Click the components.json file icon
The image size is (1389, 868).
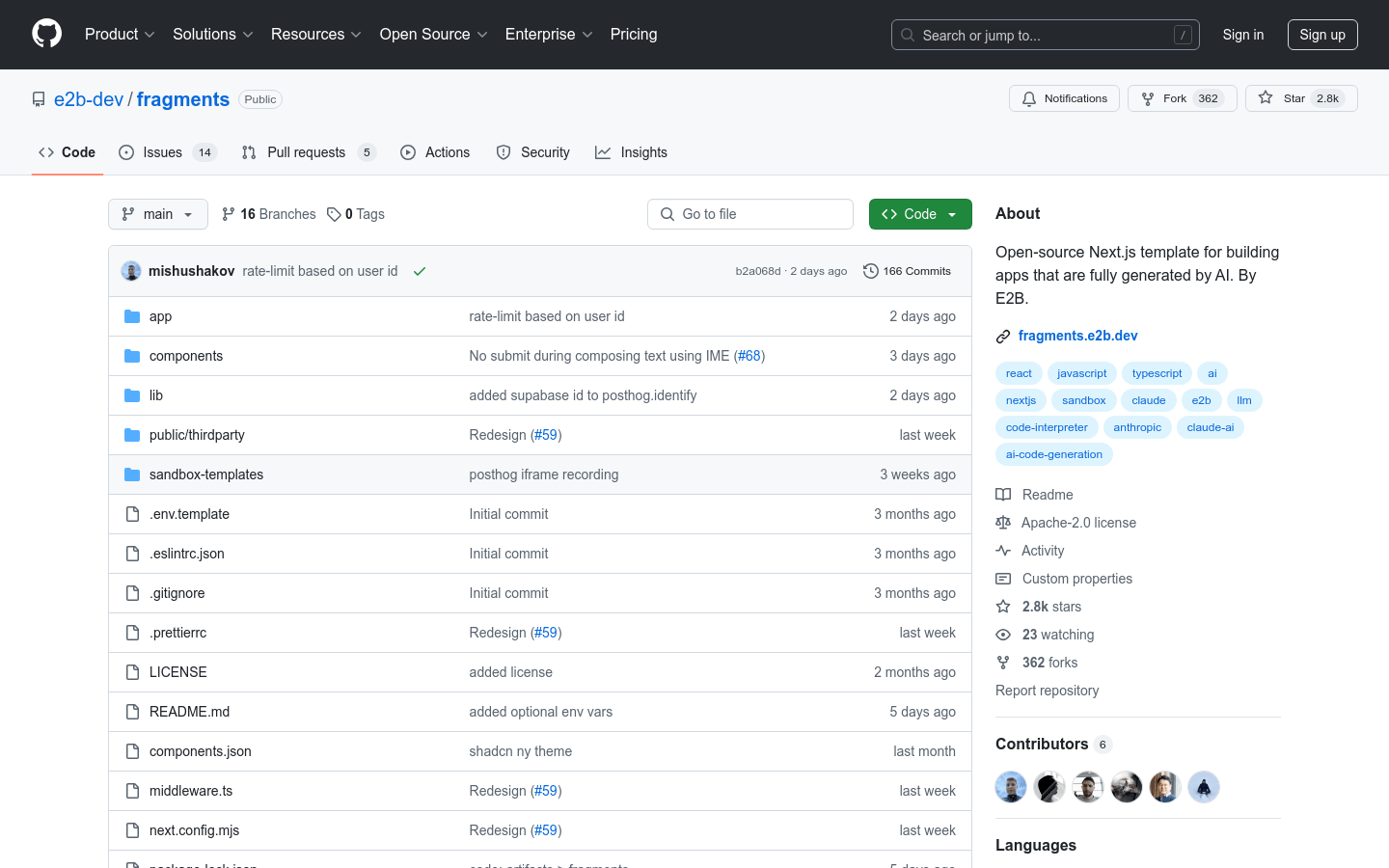tap(132, 751)
